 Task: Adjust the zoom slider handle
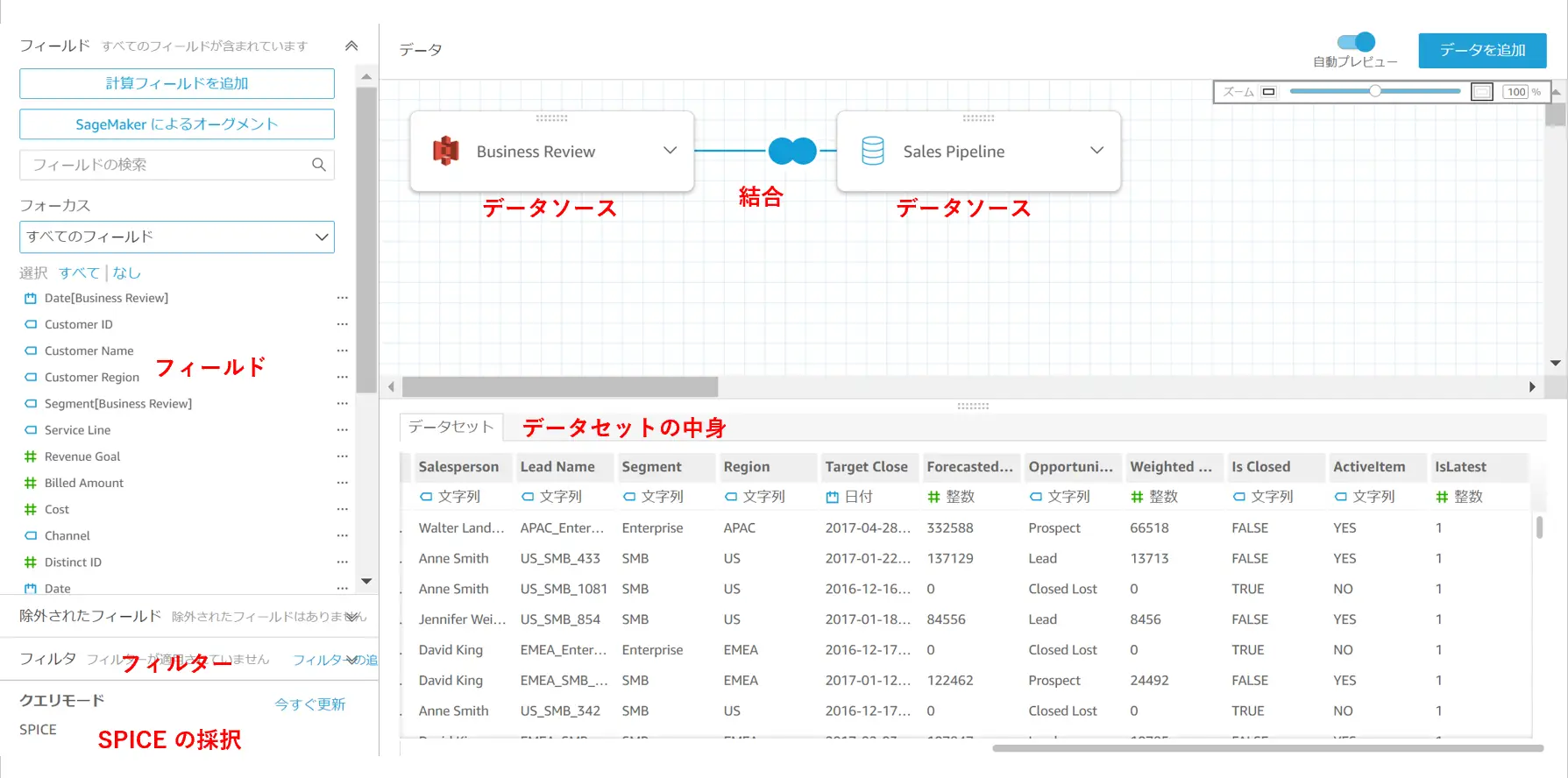[1375, 91]
